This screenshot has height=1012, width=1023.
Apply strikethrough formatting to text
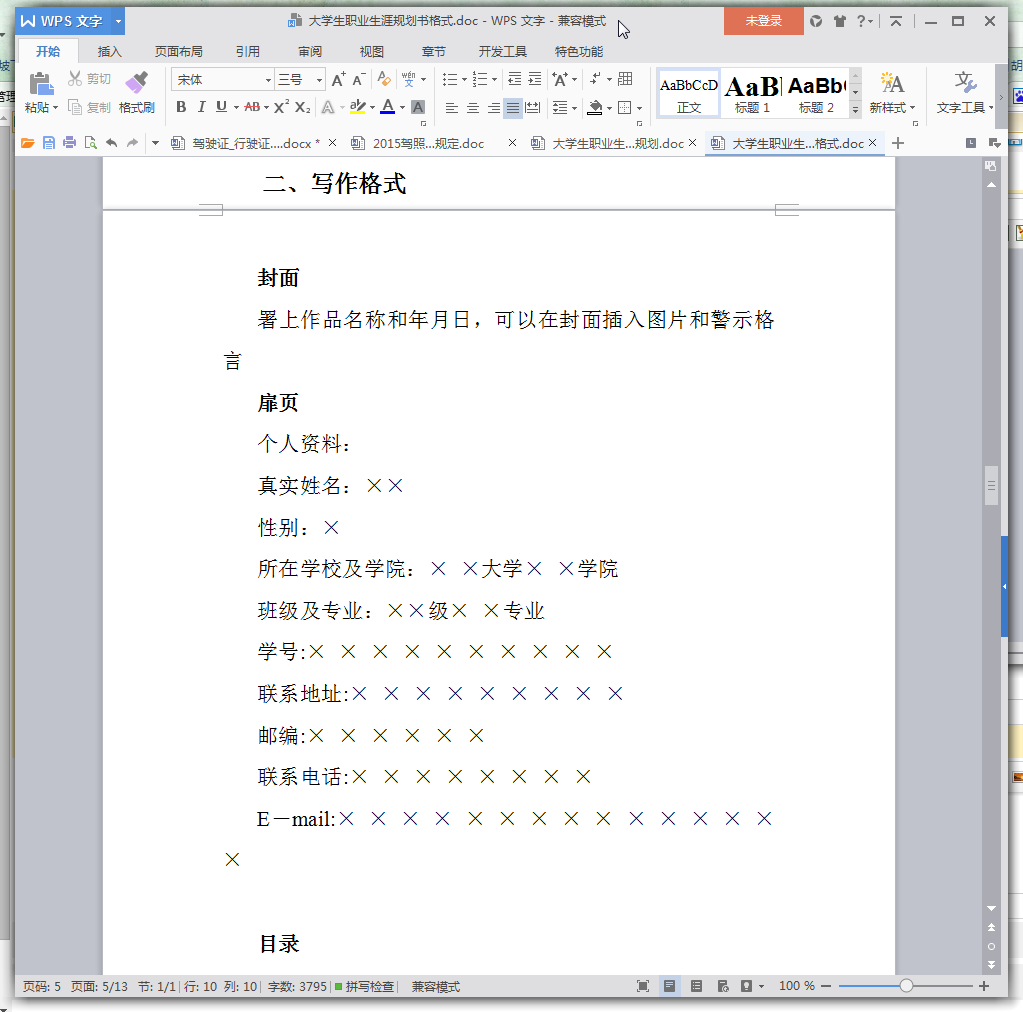250,107
